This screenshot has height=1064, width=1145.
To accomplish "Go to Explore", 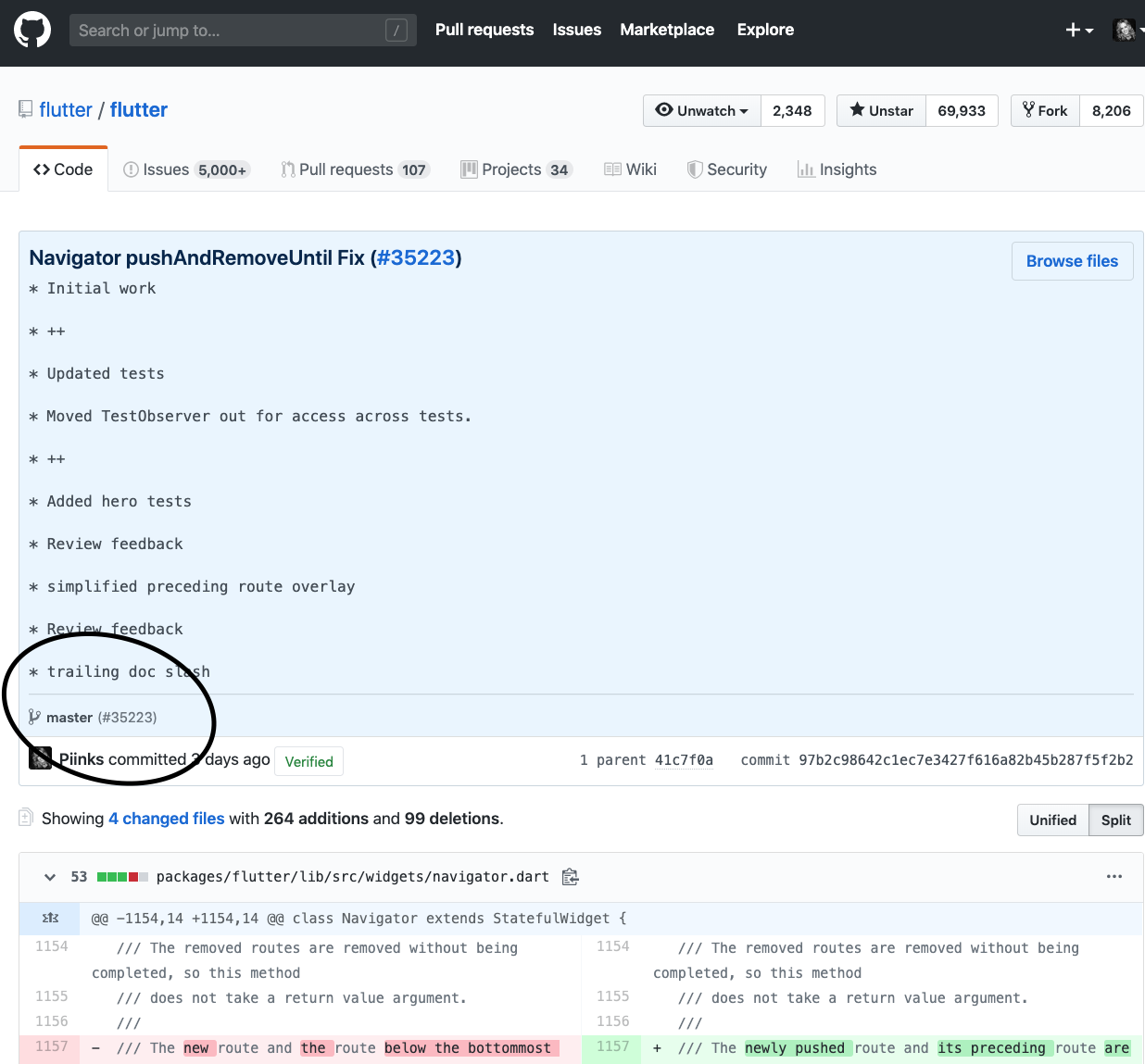I will pos(765,30).
